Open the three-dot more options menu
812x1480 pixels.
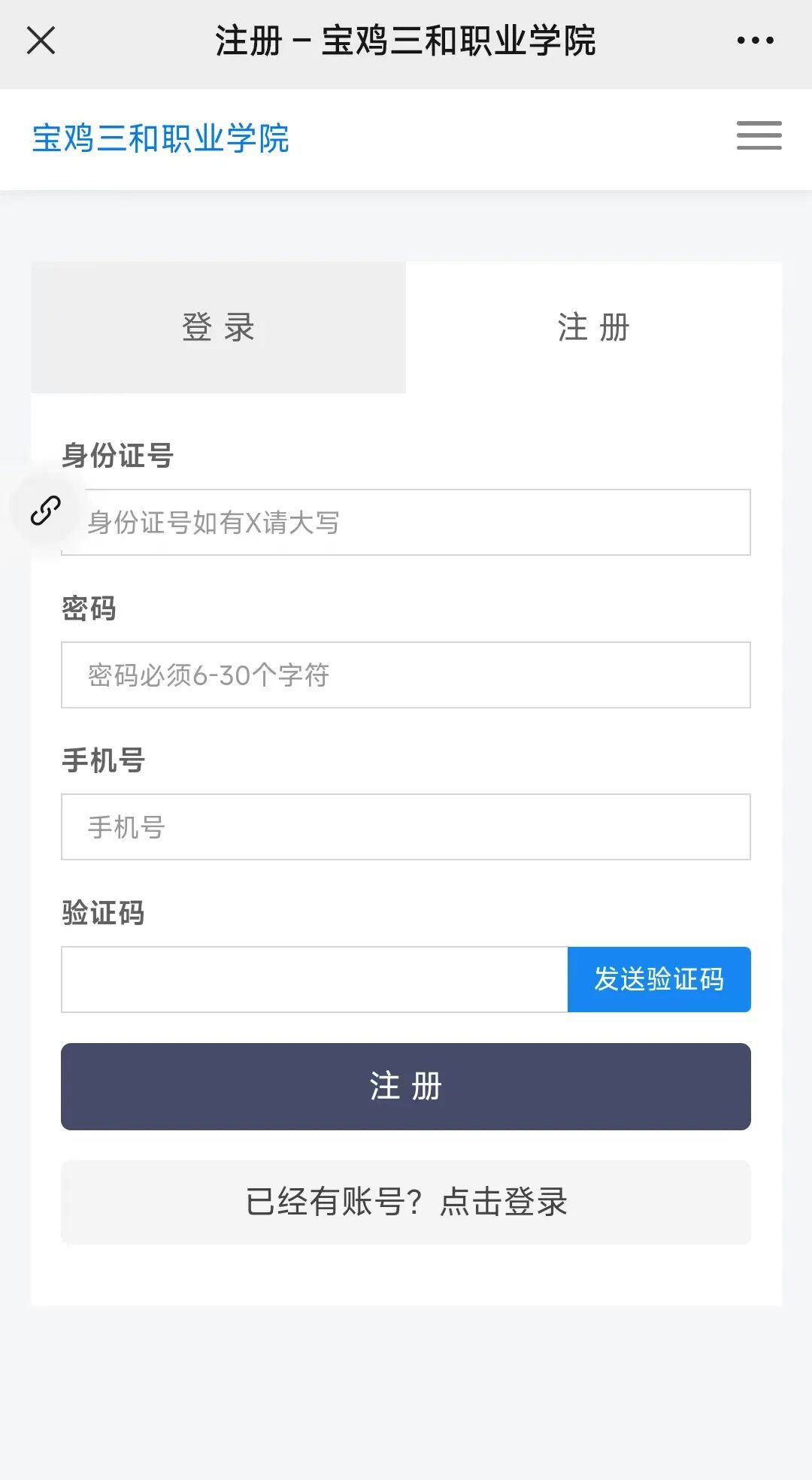[755, 41]
